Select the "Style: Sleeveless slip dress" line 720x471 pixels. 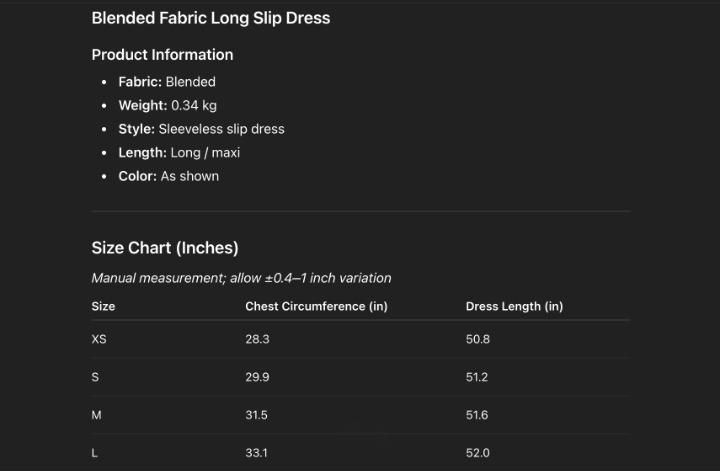point(201,129)
